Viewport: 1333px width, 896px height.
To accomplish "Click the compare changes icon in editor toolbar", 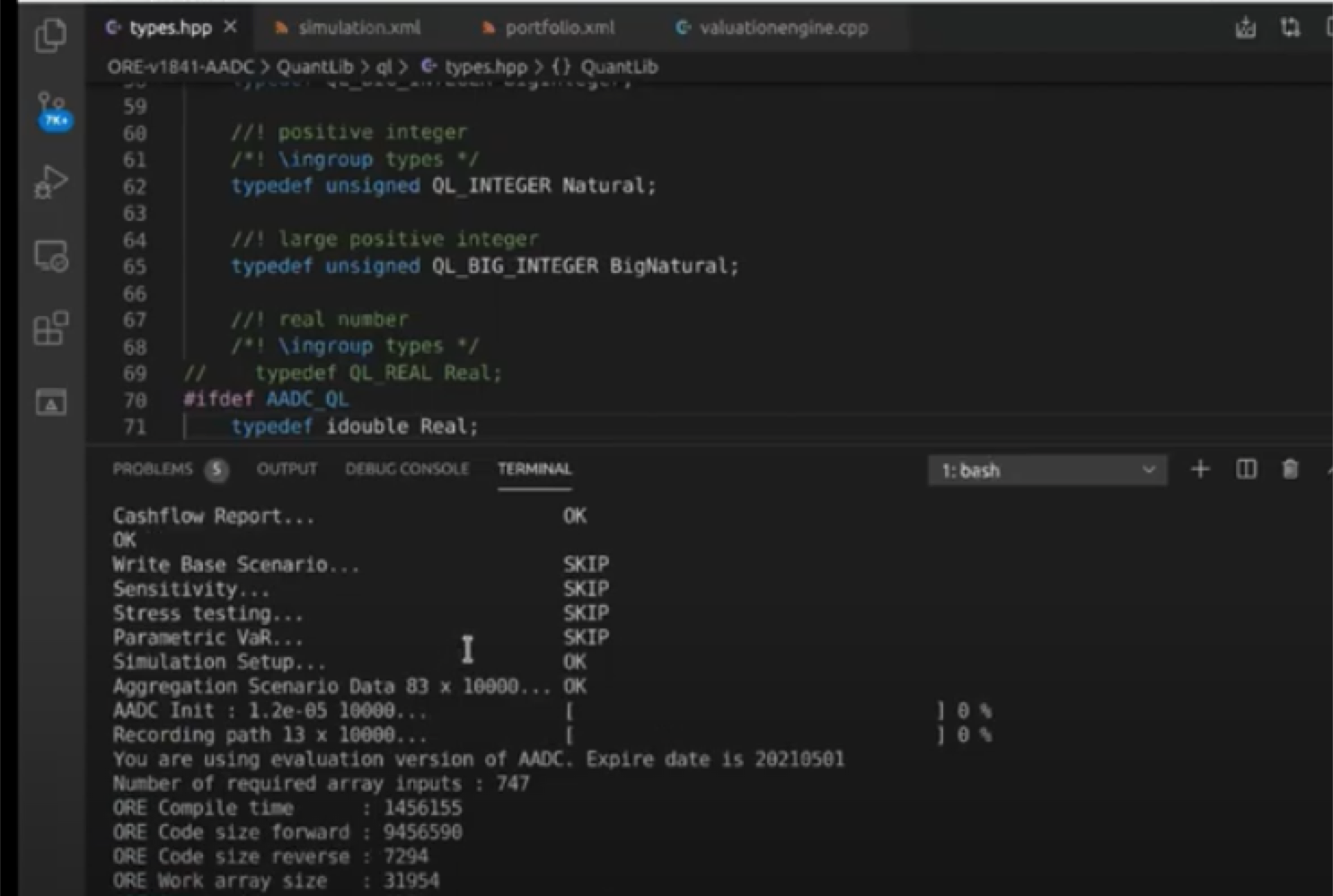I will tap(1290, 28).
